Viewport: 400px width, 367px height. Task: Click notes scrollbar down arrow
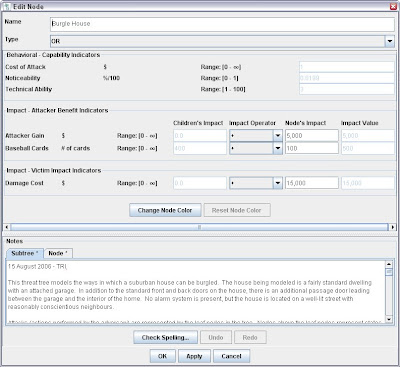click(x=389, y=320)
